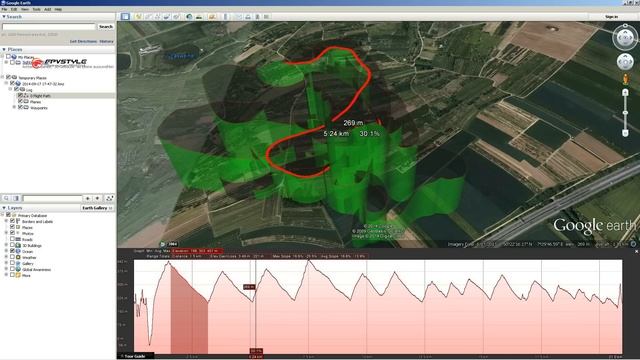Collapse the Temporary Places tree node
Screen dimensions: 640x360
pos(2,77)
